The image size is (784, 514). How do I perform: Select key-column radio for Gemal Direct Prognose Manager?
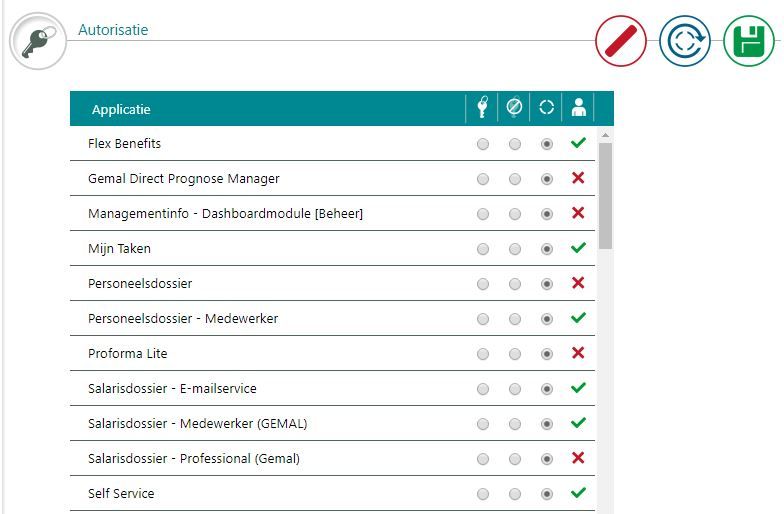[483, 179]
